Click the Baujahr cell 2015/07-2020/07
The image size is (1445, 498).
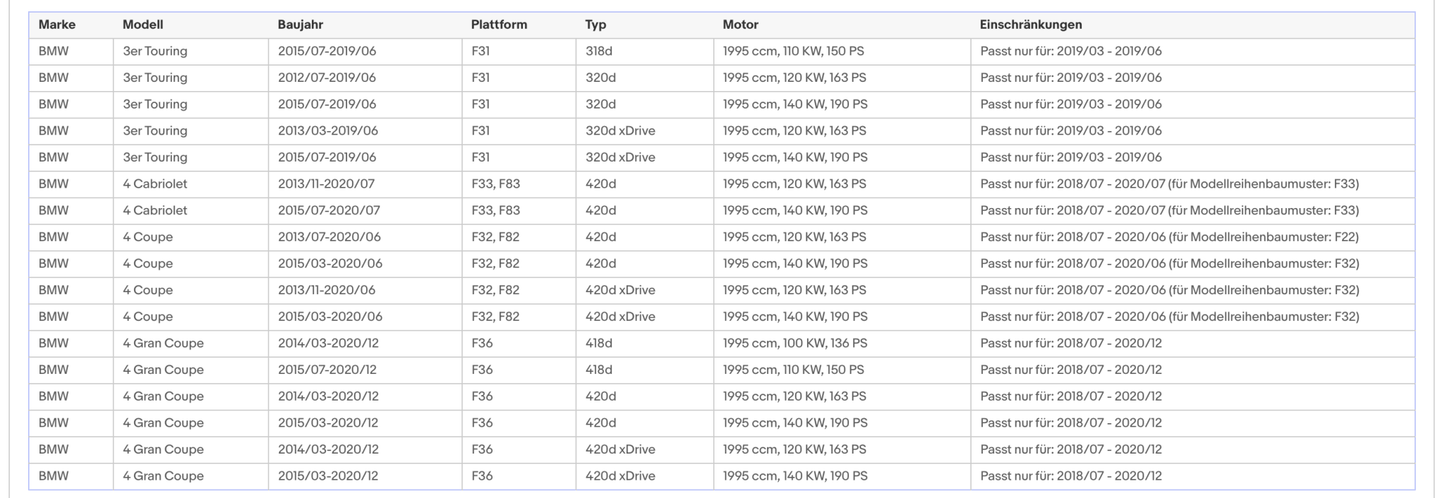point(327,211)
